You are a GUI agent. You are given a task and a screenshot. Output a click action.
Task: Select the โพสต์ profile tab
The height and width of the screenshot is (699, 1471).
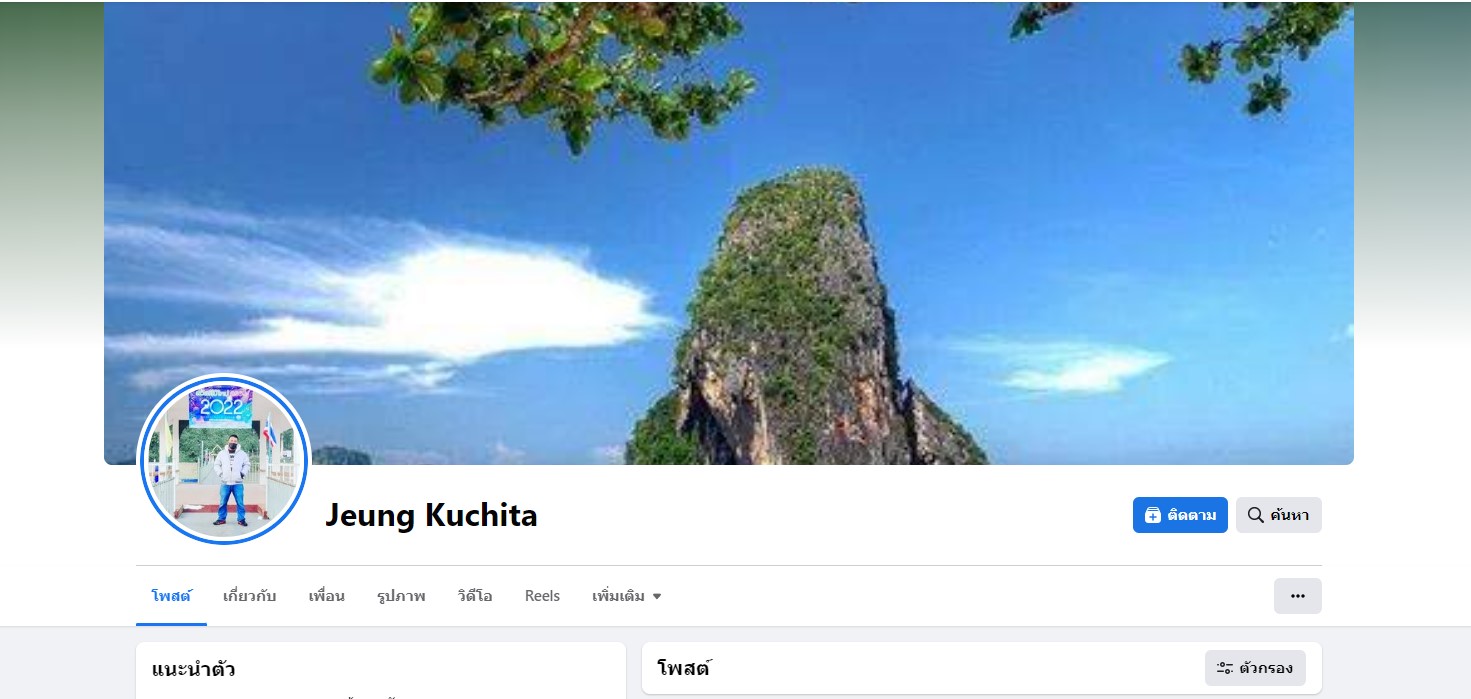coord(171,596)
